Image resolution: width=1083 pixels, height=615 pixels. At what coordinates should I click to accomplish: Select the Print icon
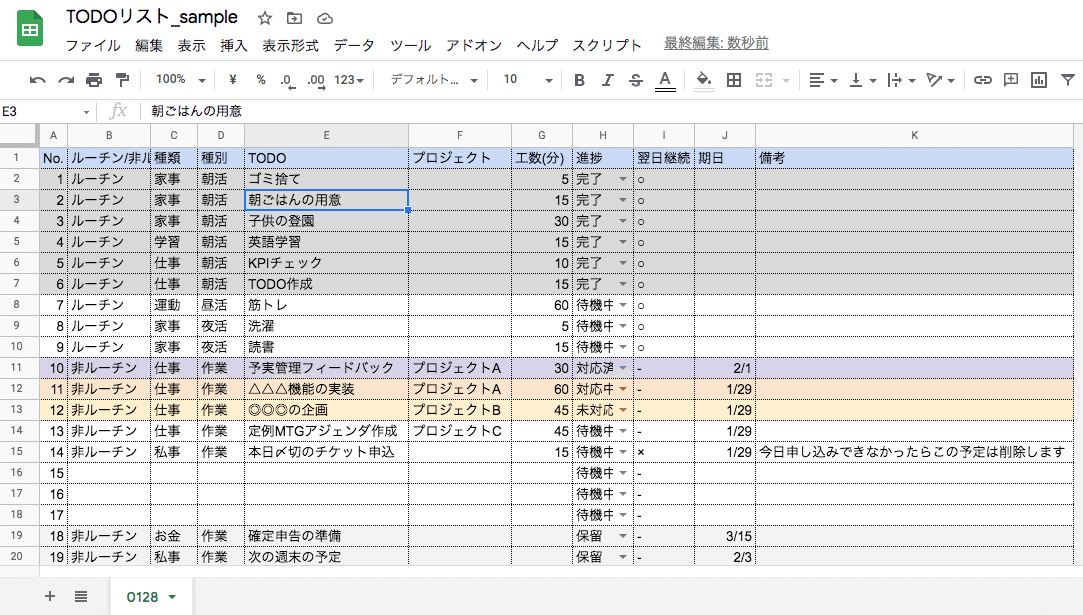(94, 78)
